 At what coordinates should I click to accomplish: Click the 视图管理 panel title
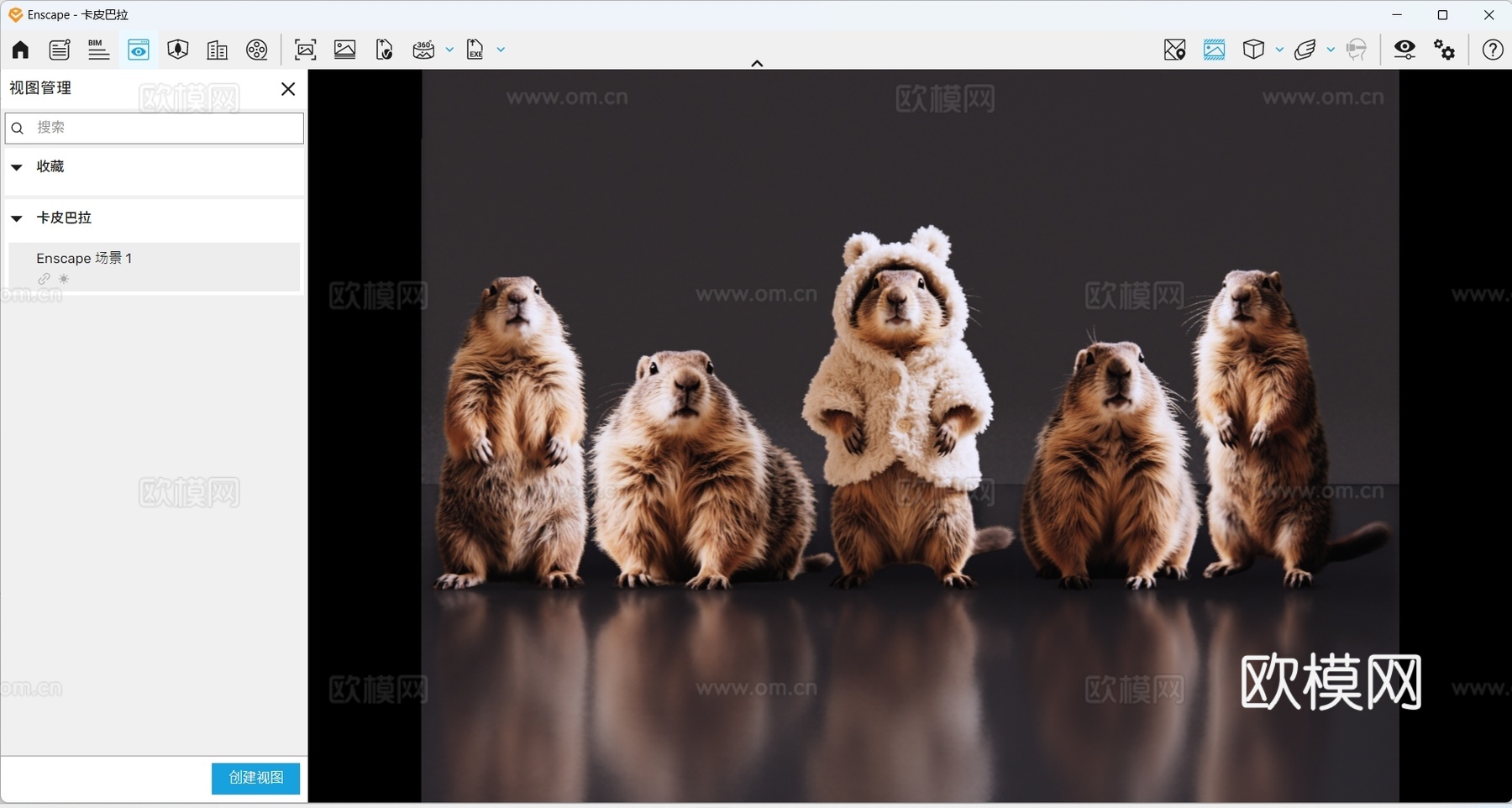40,88
